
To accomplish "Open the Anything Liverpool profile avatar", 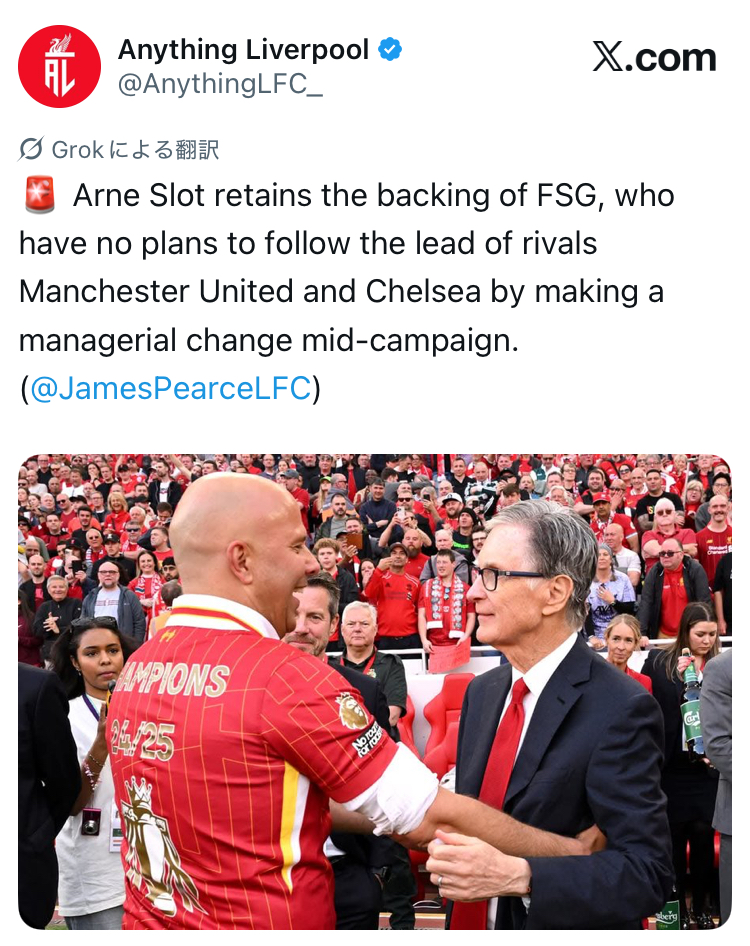I will [x=59, y=66].
